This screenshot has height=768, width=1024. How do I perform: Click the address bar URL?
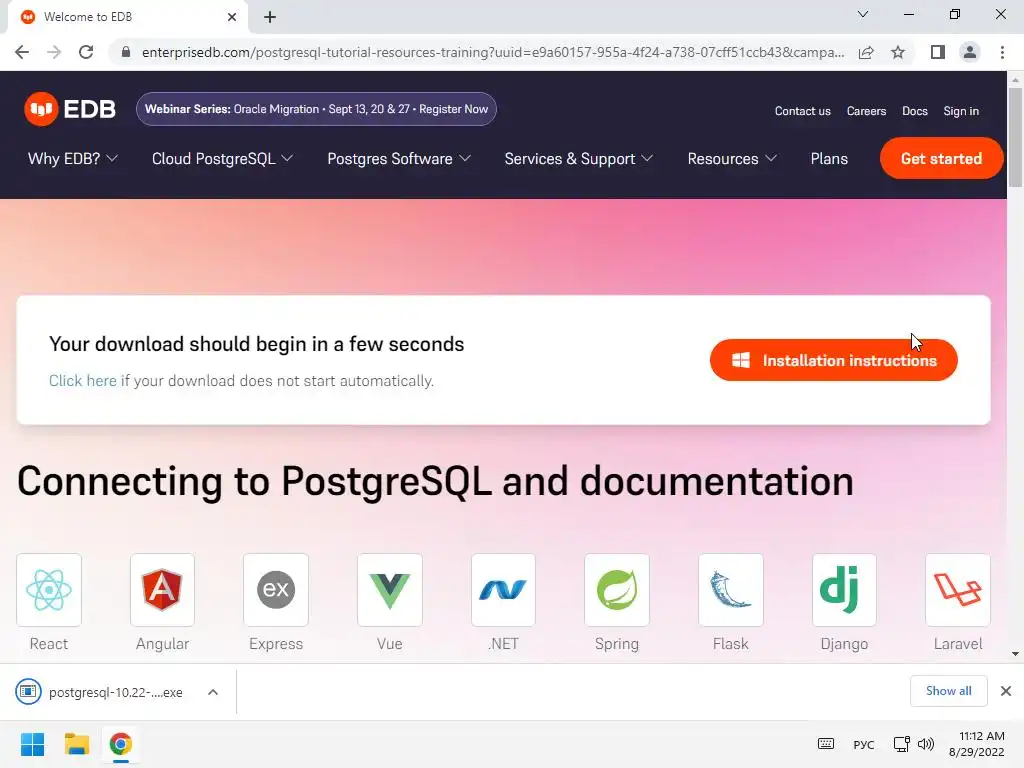tap(492, 52)
